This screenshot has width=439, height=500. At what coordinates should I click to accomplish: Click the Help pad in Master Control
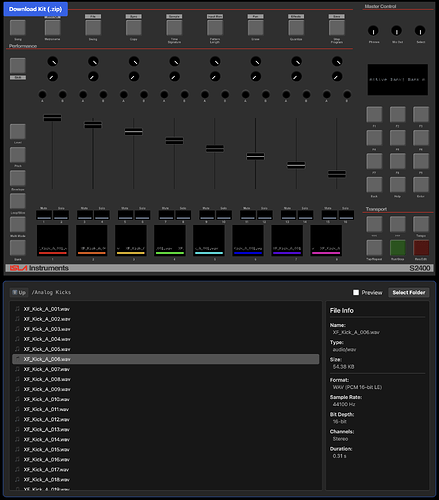tap(398, 184)
